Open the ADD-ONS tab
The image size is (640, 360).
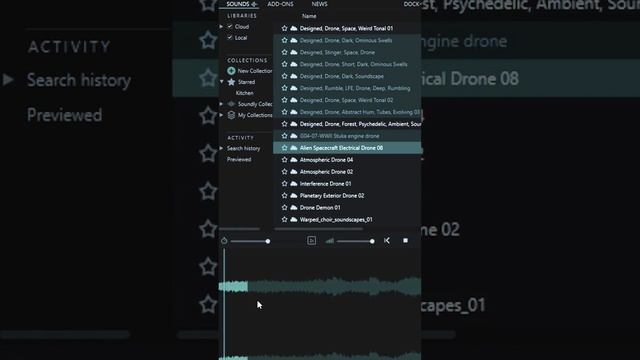point(280,4)
